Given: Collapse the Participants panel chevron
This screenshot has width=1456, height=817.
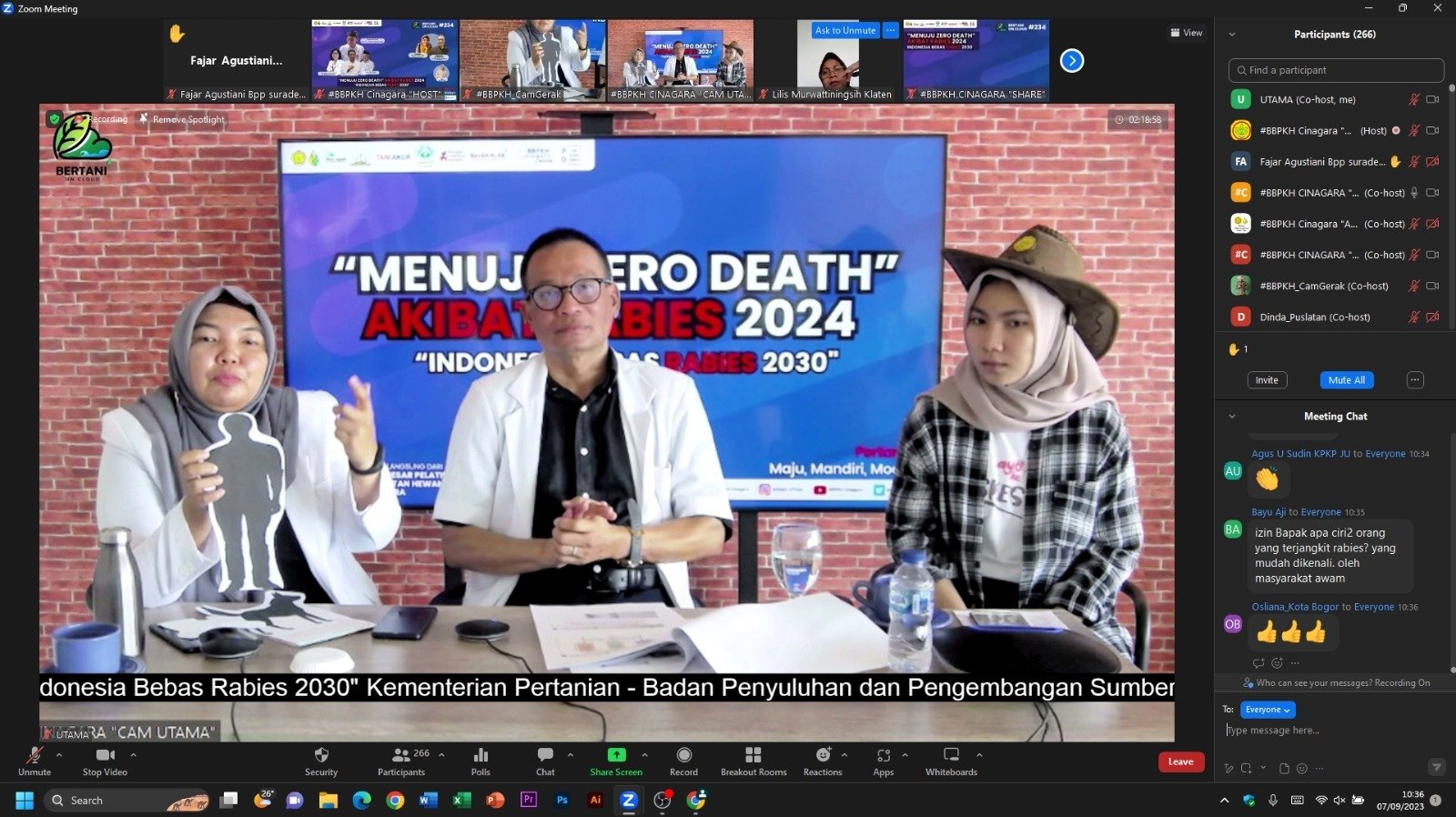Looking at the screenshot, I should point(1232,35).
